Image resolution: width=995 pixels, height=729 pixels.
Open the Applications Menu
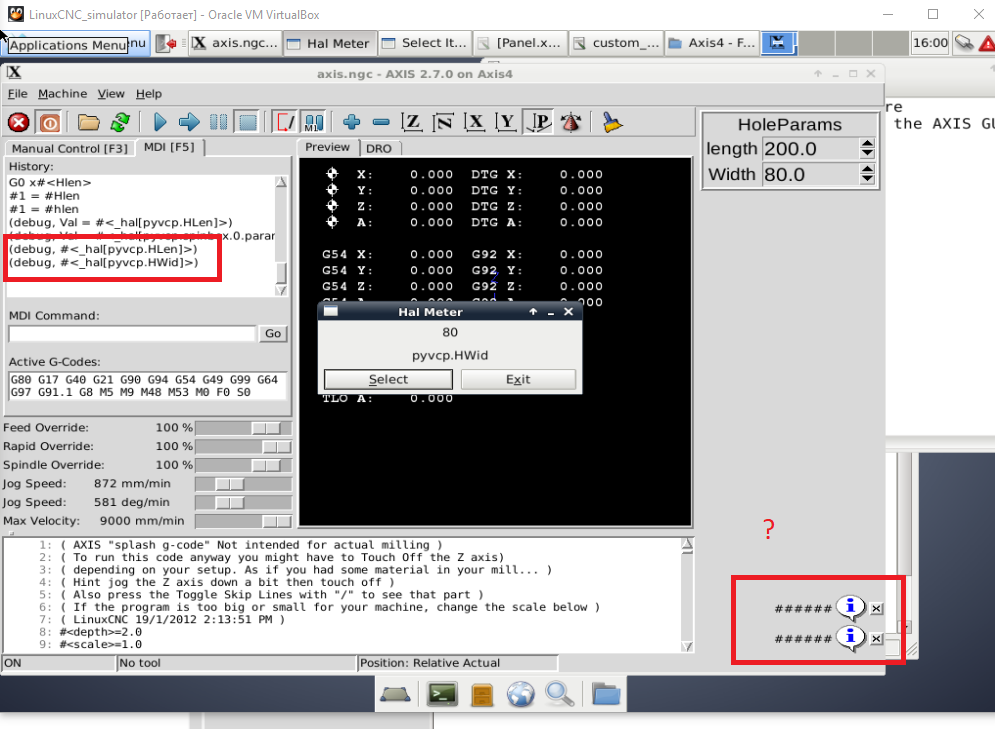click(75, 43)
